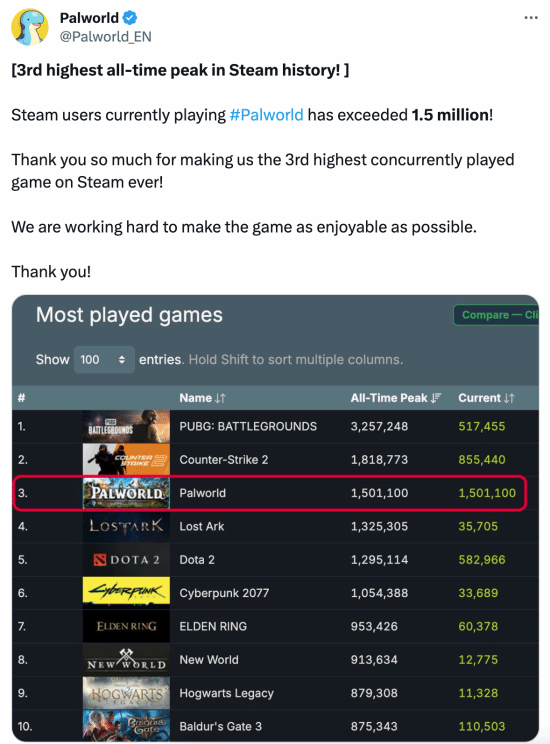550x744 pixels.
Task: Sort by the Current players column
Action: [x=486, y=398]
